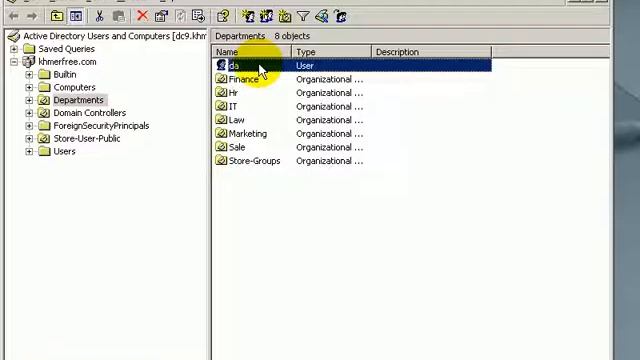Click the red X Delete icon
Screen dimensions: 640x360
coord(142,16)
